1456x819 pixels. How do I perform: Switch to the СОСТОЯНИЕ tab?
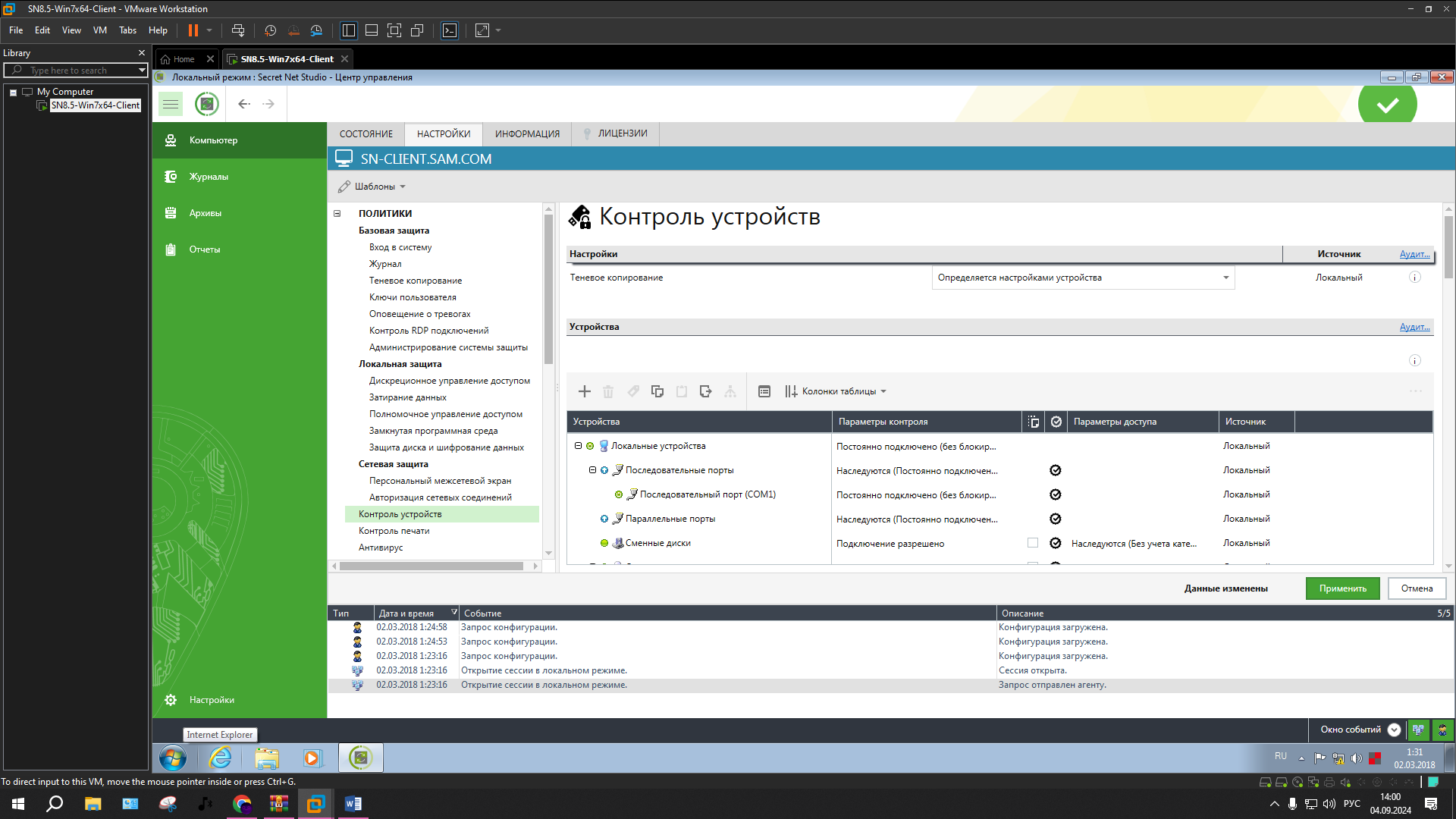click(366, 133)
